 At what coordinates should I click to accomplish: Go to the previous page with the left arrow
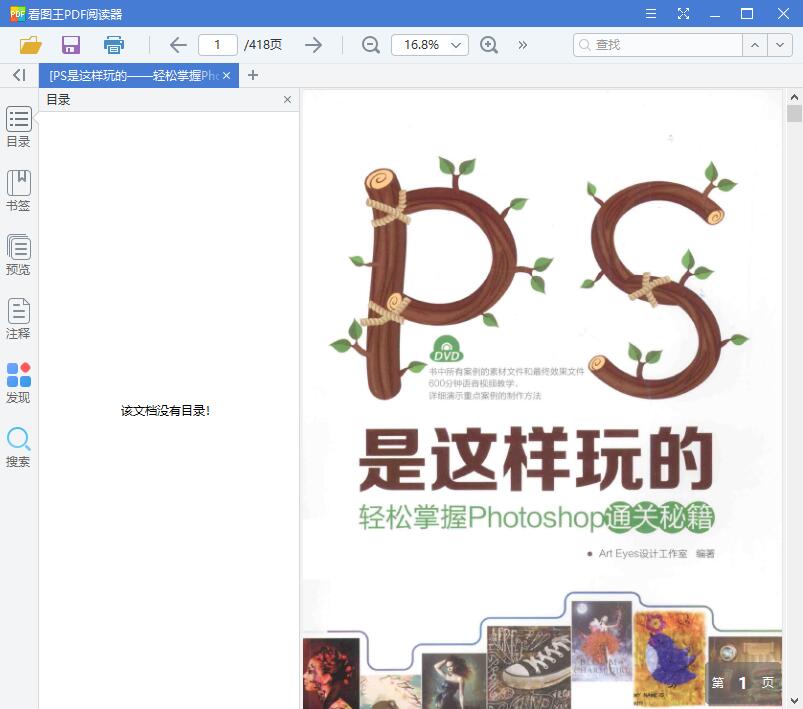pos(178,45)
